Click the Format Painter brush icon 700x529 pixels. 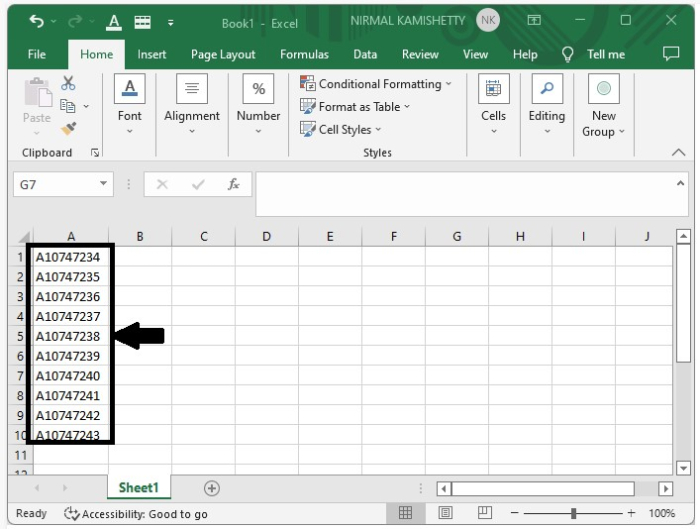click(68, 129)
